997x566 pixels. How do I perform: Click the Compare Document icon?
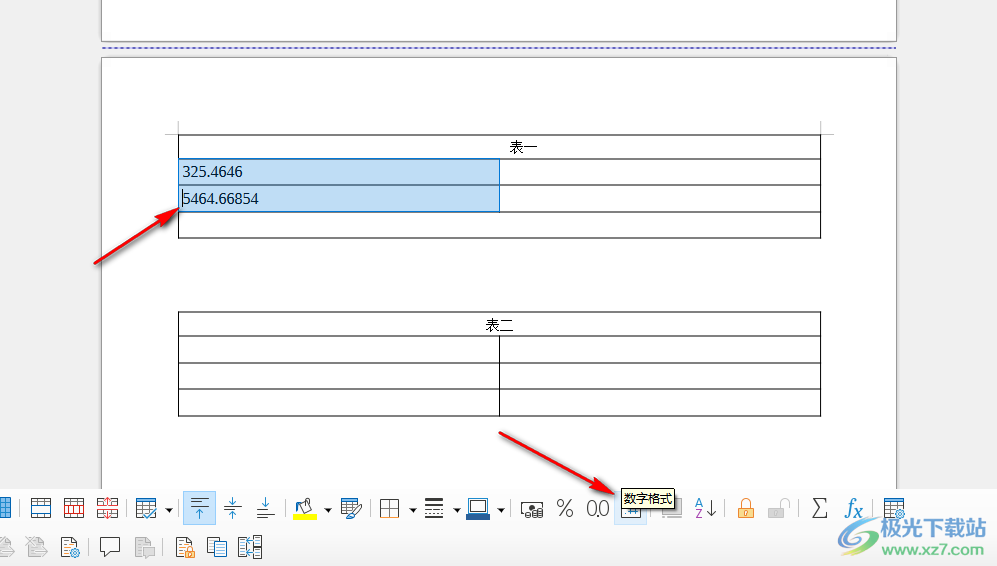[217, 547]
